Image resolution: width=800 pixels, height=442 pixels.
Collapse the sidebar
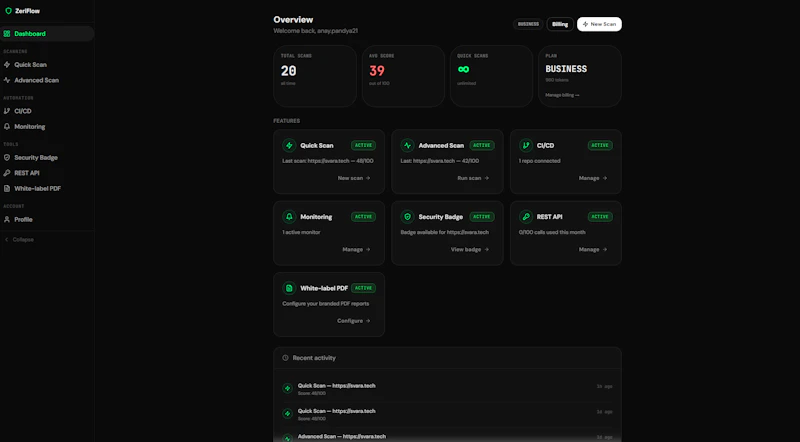click(x=19, y=239)
